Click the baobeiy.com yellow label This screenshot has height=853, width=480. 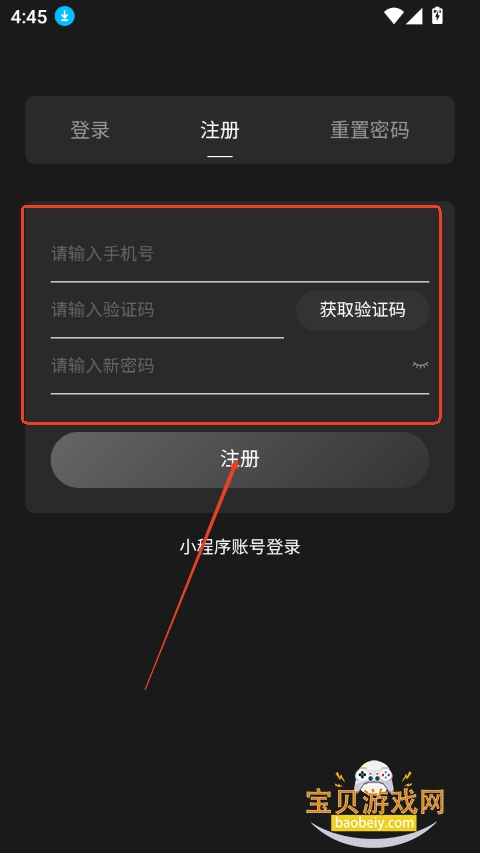[x=373, y=823]
